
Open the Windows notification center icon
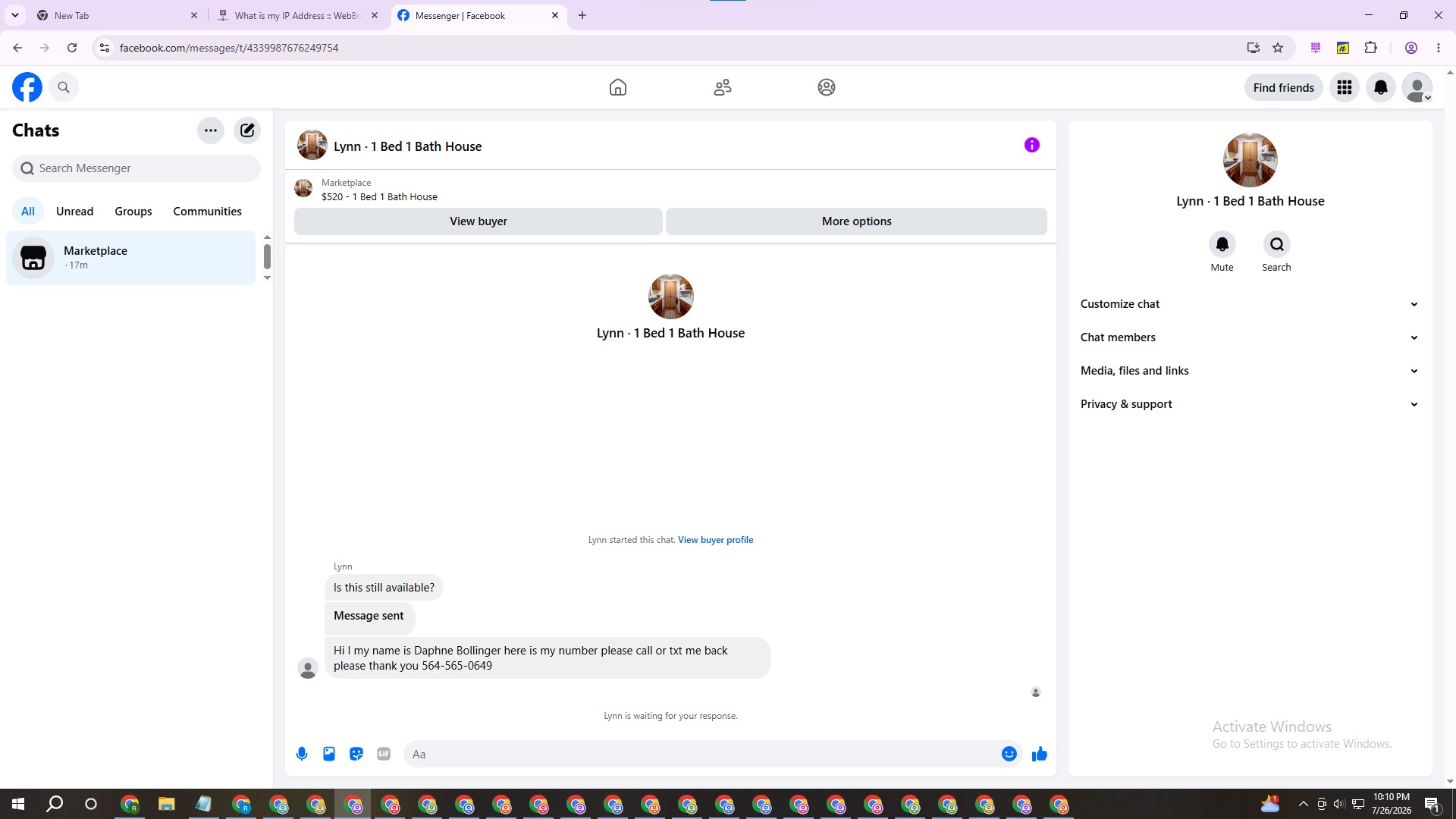tap(1432, 804)
